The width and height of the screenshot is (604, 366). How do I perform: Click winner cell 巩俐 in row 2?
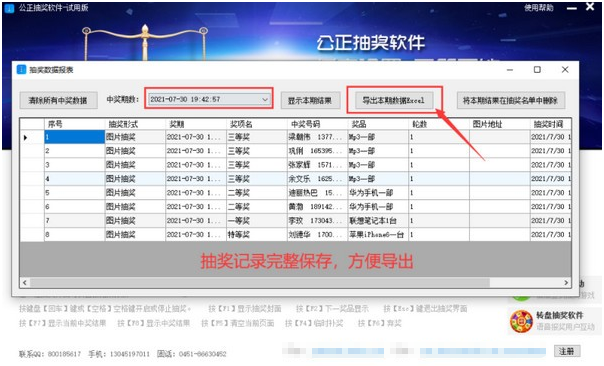tap(317, 151)
